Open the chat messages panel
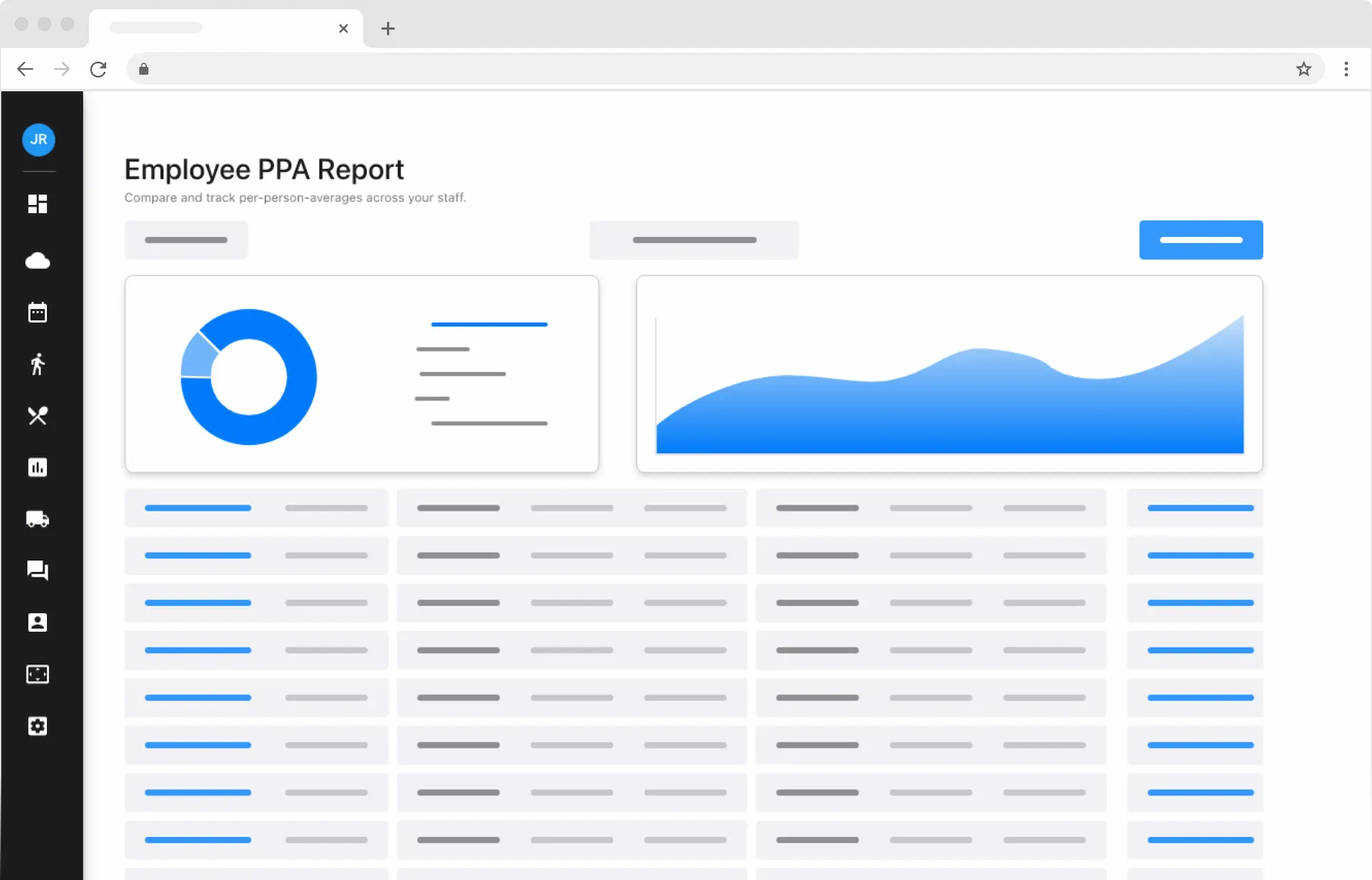Viewport: 1372px width, 880px height. click(x=37, y=570)
